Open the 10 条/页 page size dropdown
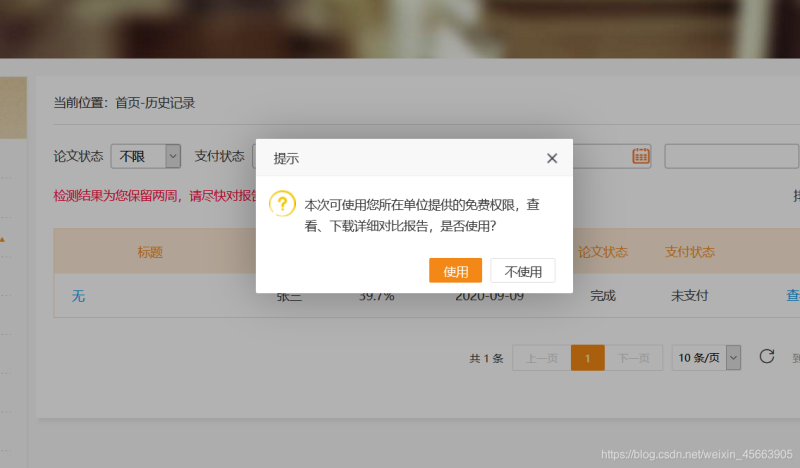This screenshot has height=468, width=800. tap(706, 358)
